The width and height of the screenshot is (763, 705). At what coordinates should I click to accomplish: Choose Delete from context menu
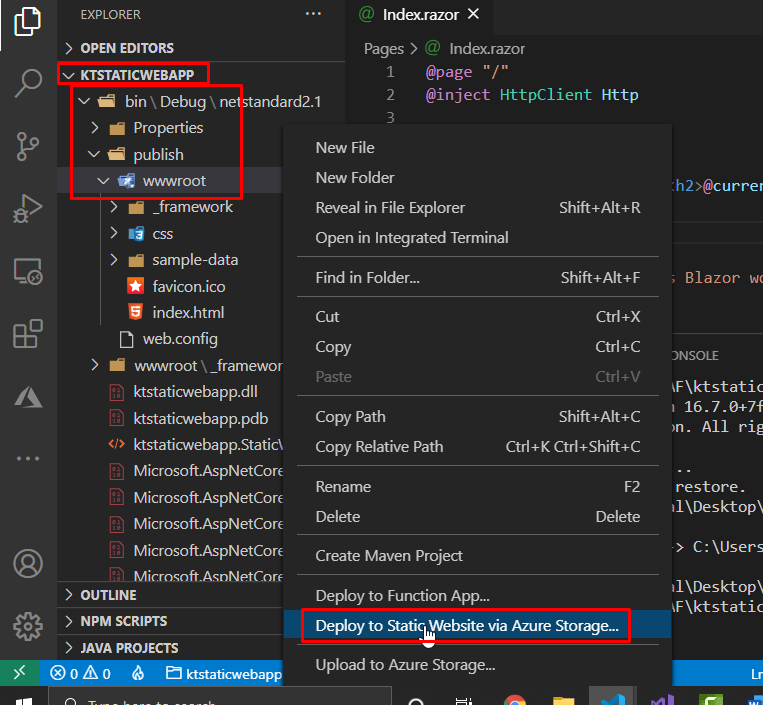coord(477,517)
